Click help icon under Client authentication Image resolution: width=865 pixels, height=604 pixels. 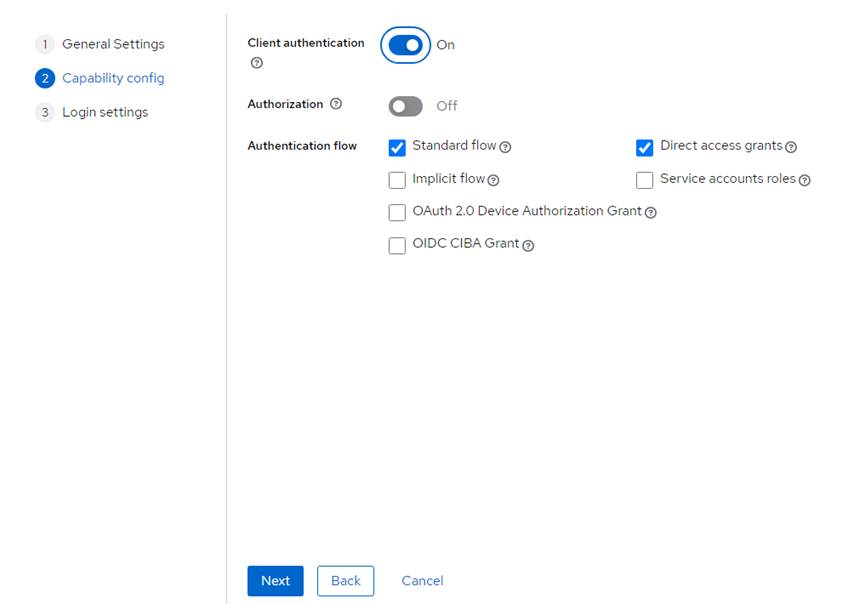(x=257, y=63)
